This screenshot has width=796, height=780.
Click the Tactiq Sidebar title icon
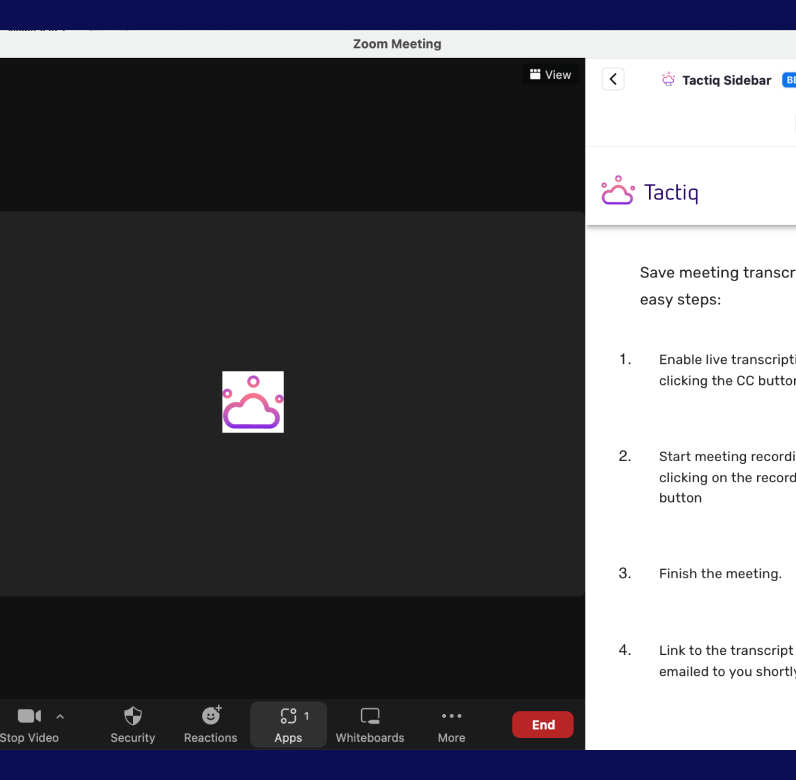[x=668, y=79]
